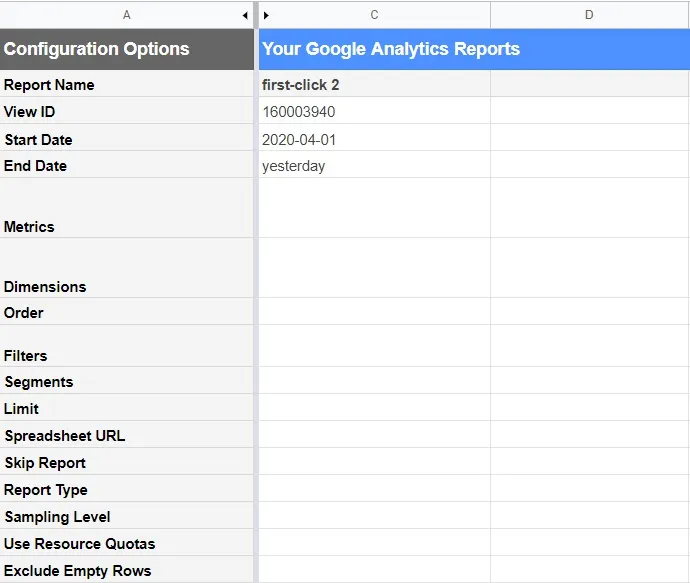Select the Metrics label cell

pyautogui.click(x=127, y=208)
